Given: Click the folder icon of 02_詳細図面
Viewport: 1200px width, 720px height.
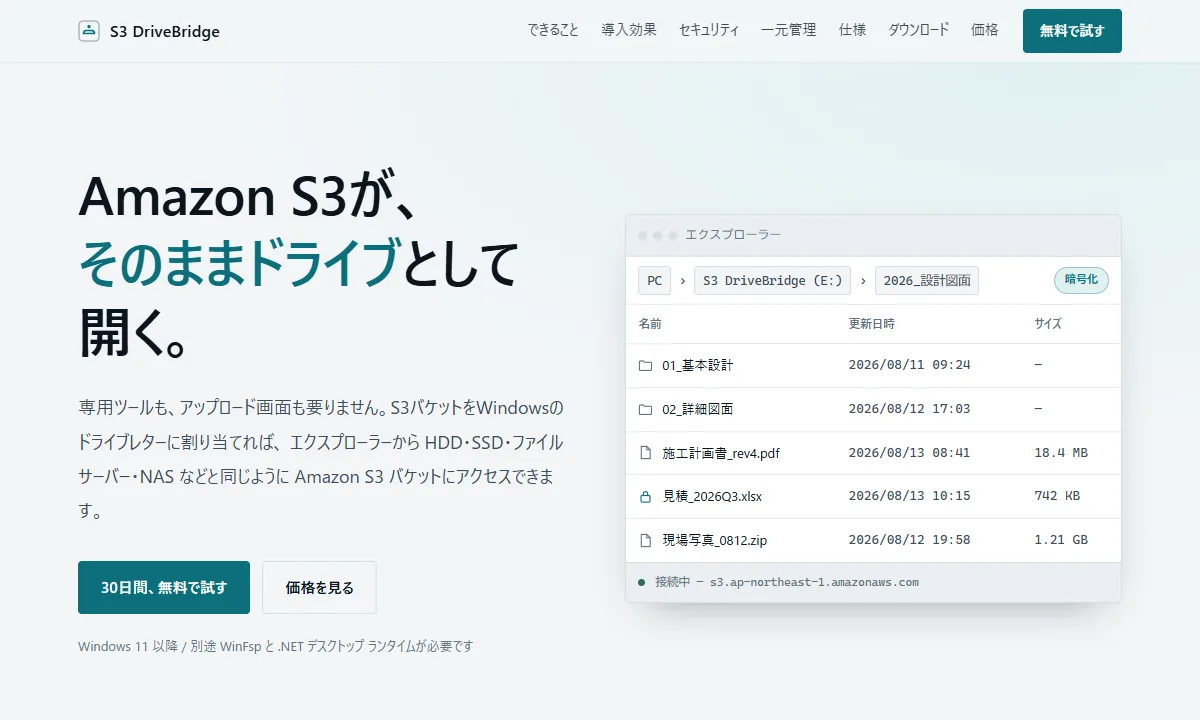Looking at the screenshot, I should [645, 409].
